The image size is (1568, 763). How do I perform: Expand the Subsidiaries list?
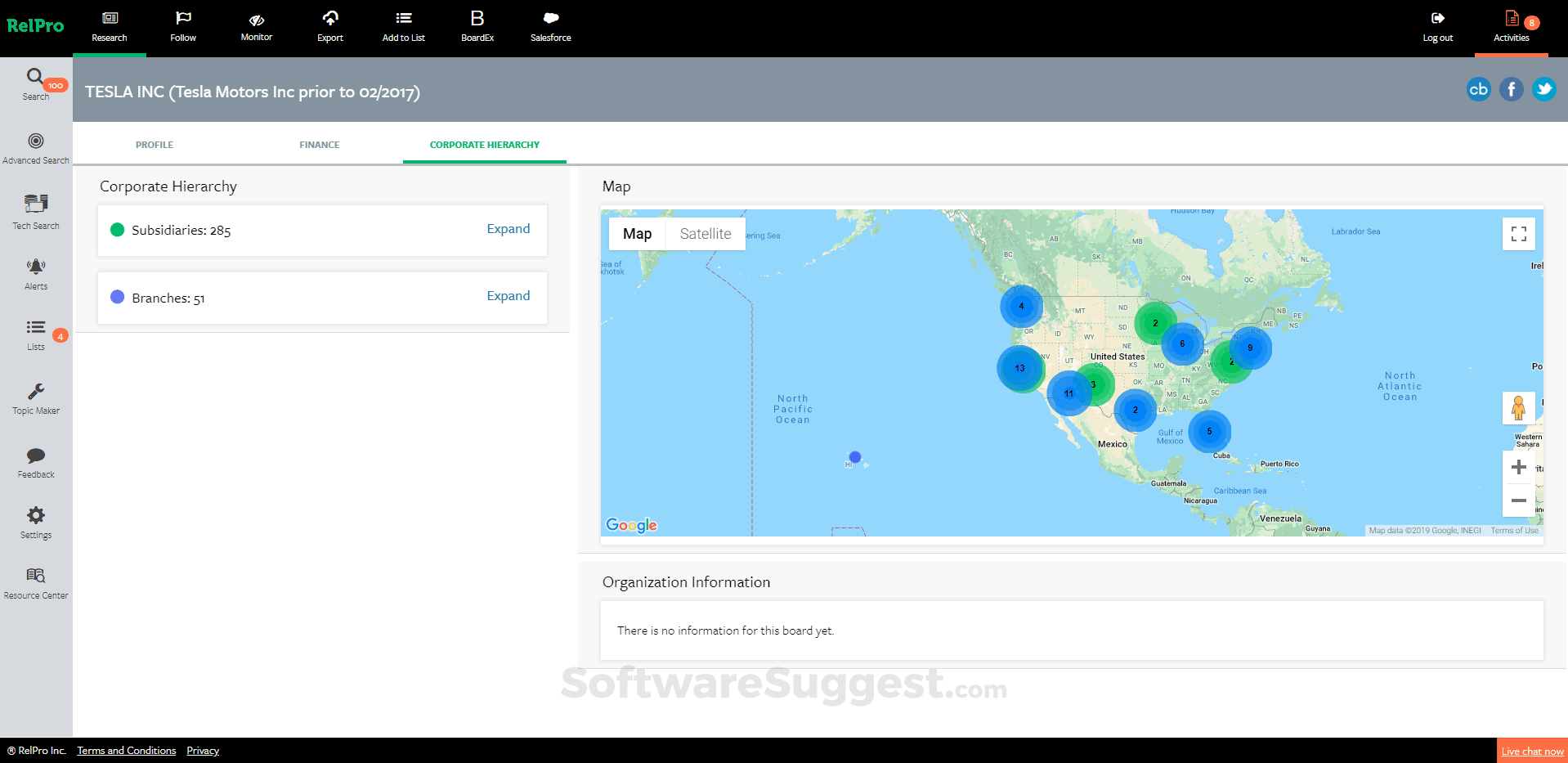[x=508, y=229]
